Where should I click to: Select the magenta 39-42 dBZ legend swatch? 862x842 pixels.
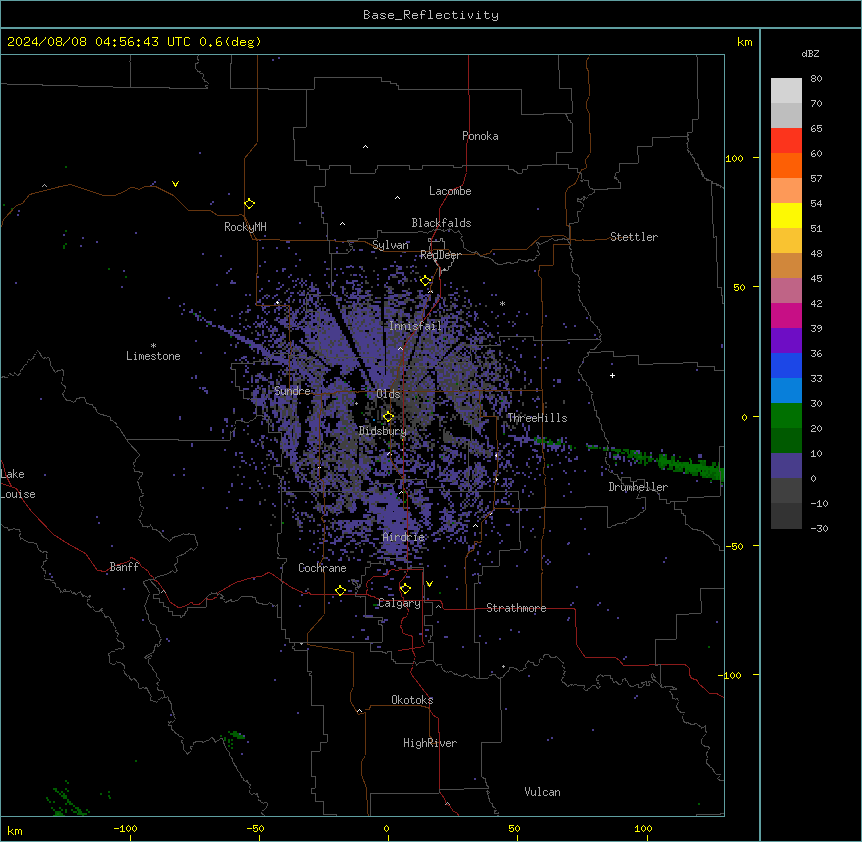tap(786, 315)
